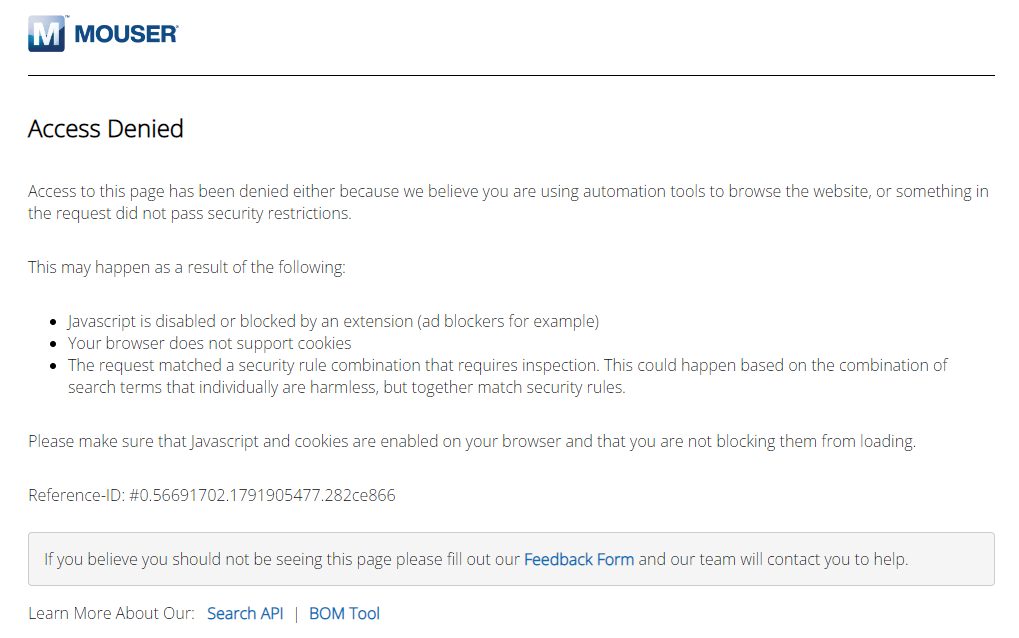Screen dimensions: 1019x638
Task: Open the BOM Tool link
Action: tap(344, 613)
